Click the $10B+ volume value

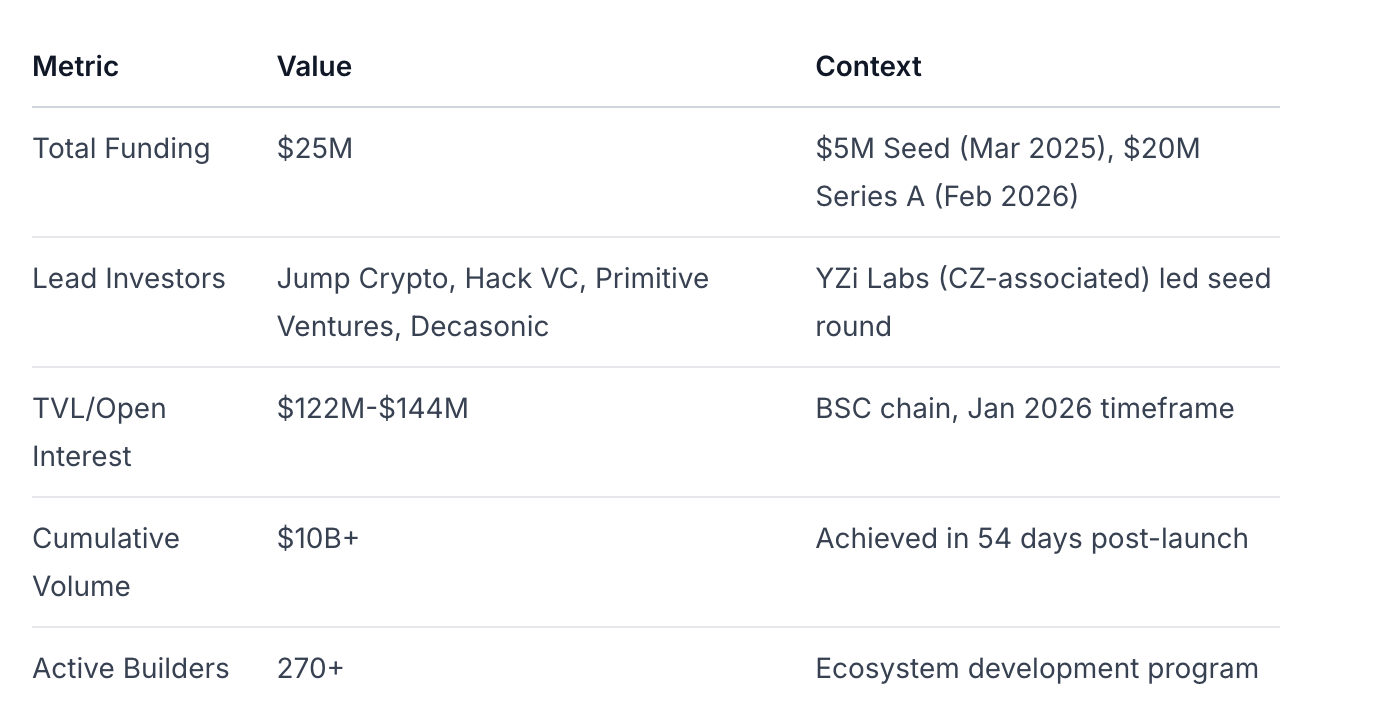pyautogui.click(x=318, y=539)
